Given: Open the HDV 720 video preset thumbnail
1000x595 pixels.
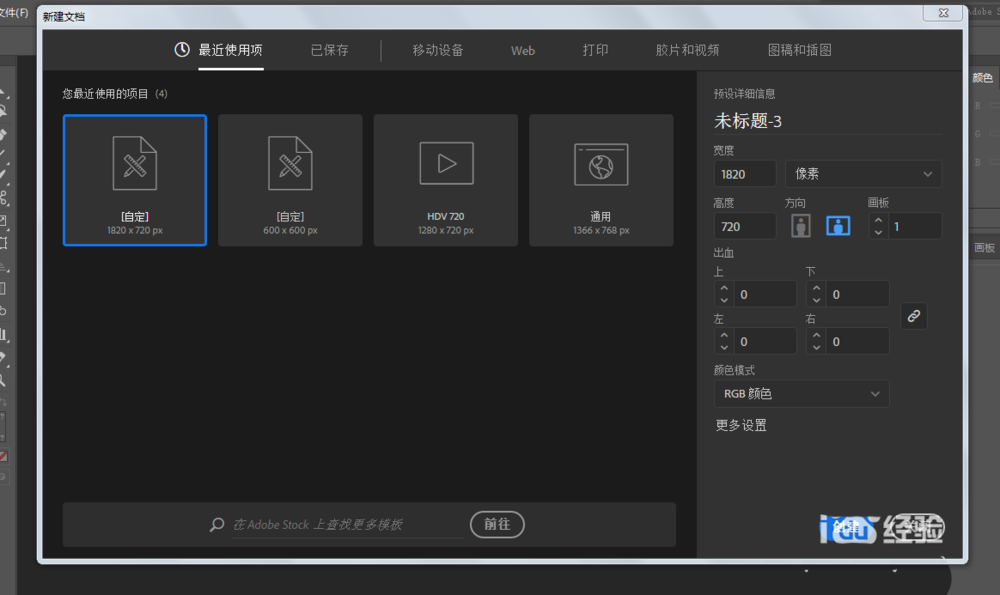Looking at the screenshot, I should tap(445, 180).
